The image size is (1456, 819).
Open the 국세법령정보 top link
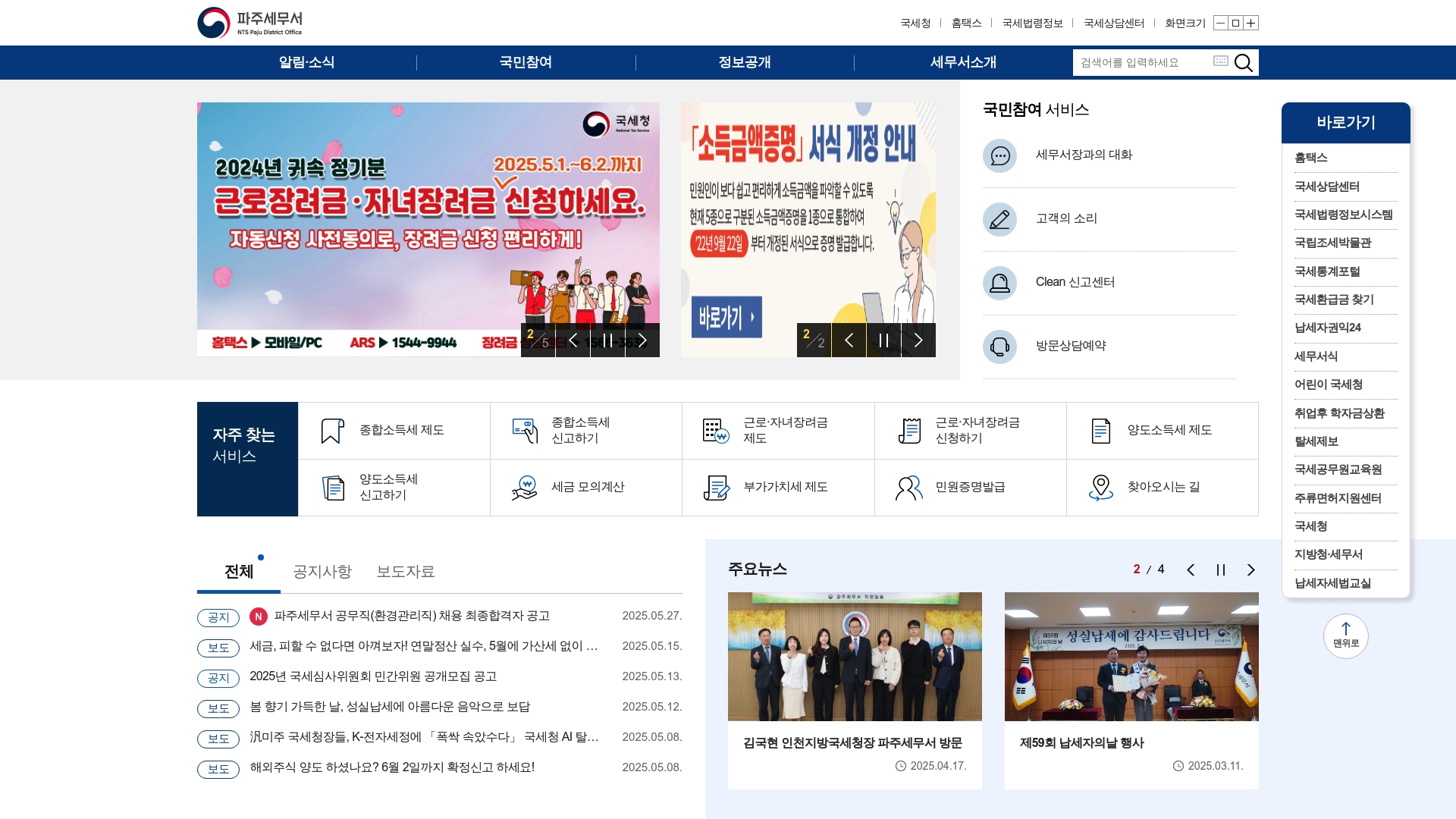[1033, 23]
